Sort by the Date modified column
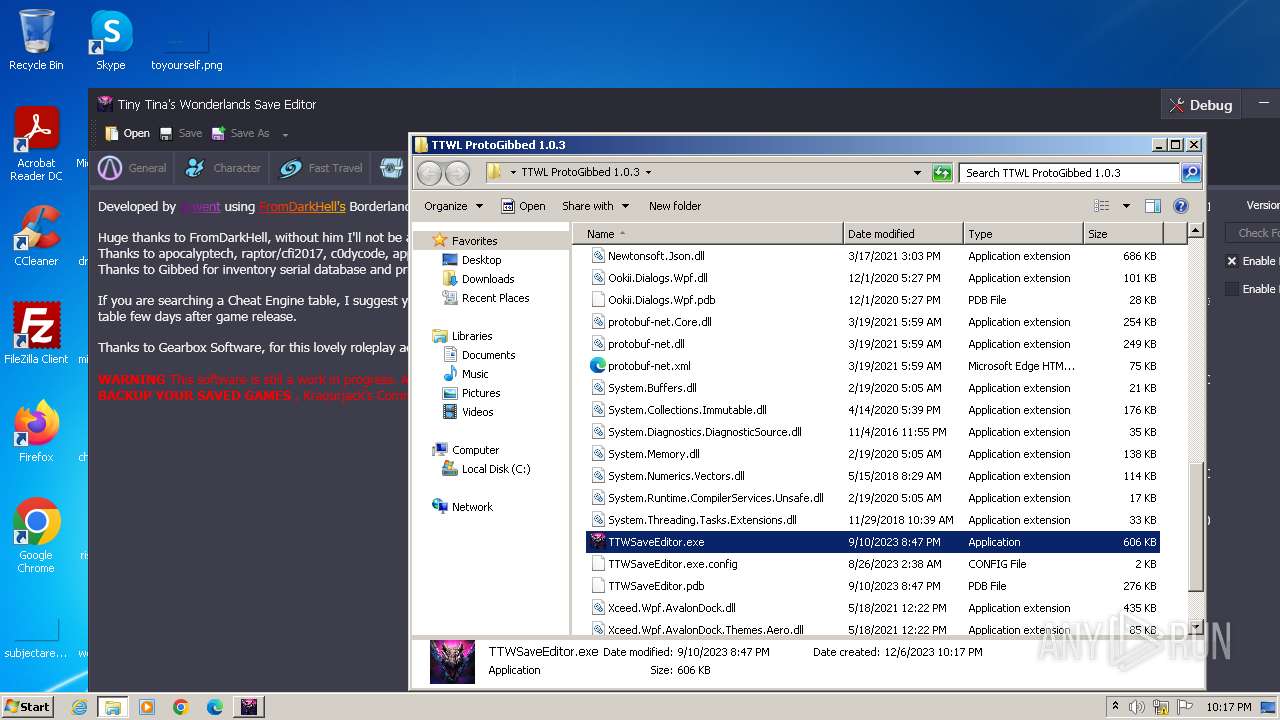This screenshot has width=1280, height=720. 903,234
